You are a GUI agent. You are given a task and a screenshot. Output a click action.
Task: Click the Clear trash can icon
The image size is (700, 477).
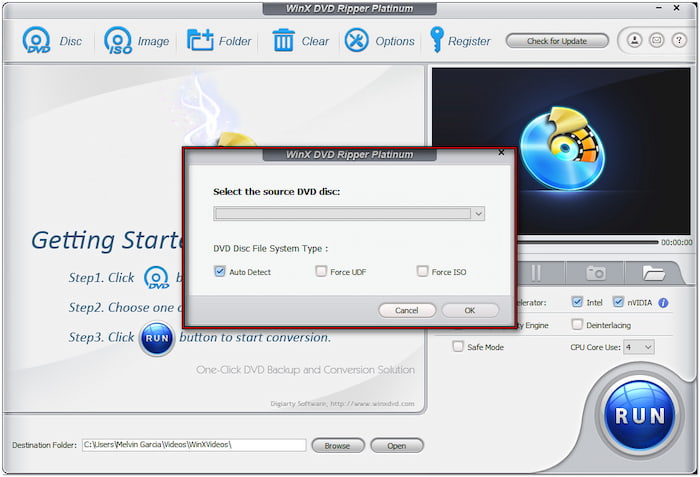coord(283,41)
